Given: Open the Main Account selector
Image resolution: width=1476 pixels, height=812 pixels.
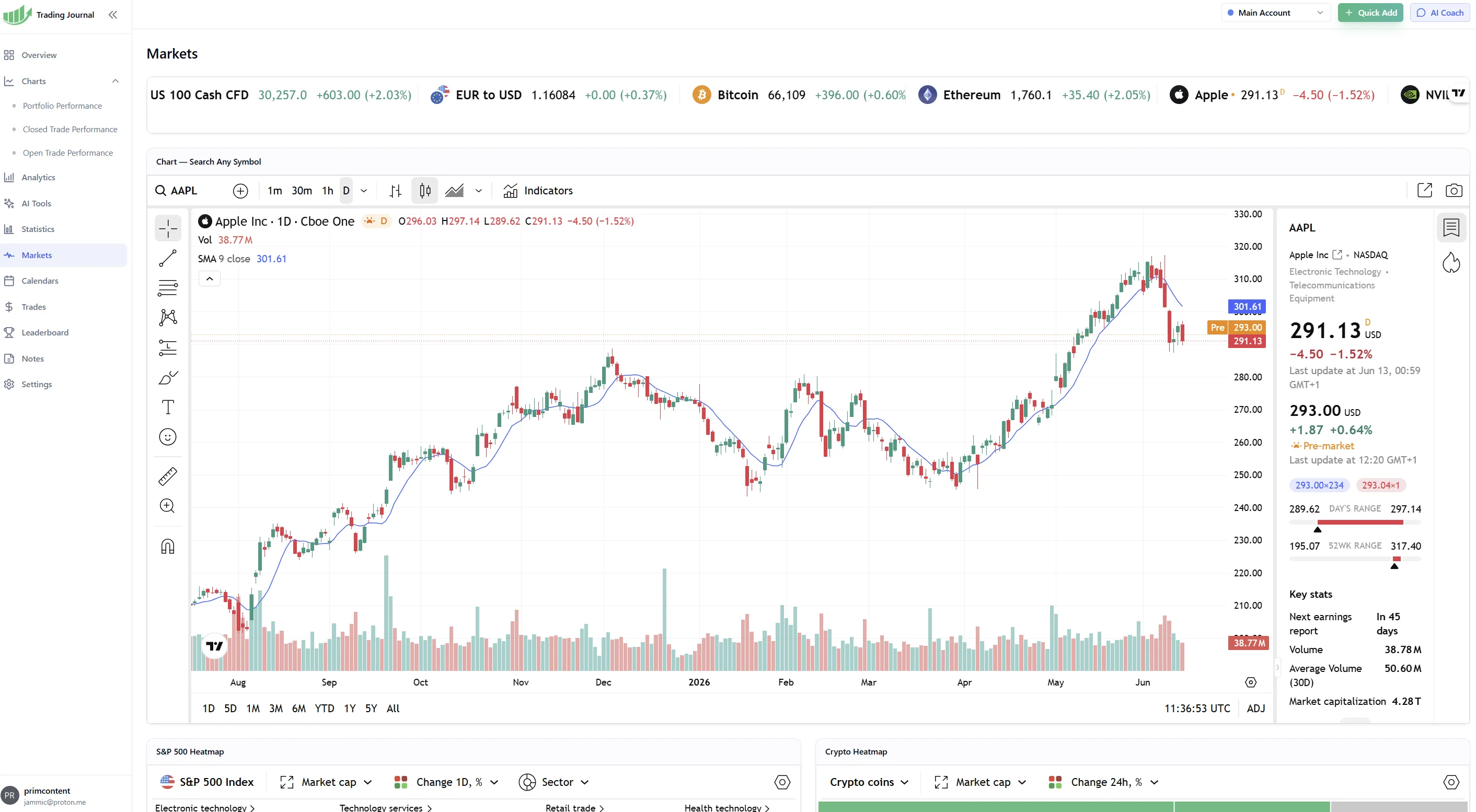Looking at the screenshot, I should [1274, 13].
